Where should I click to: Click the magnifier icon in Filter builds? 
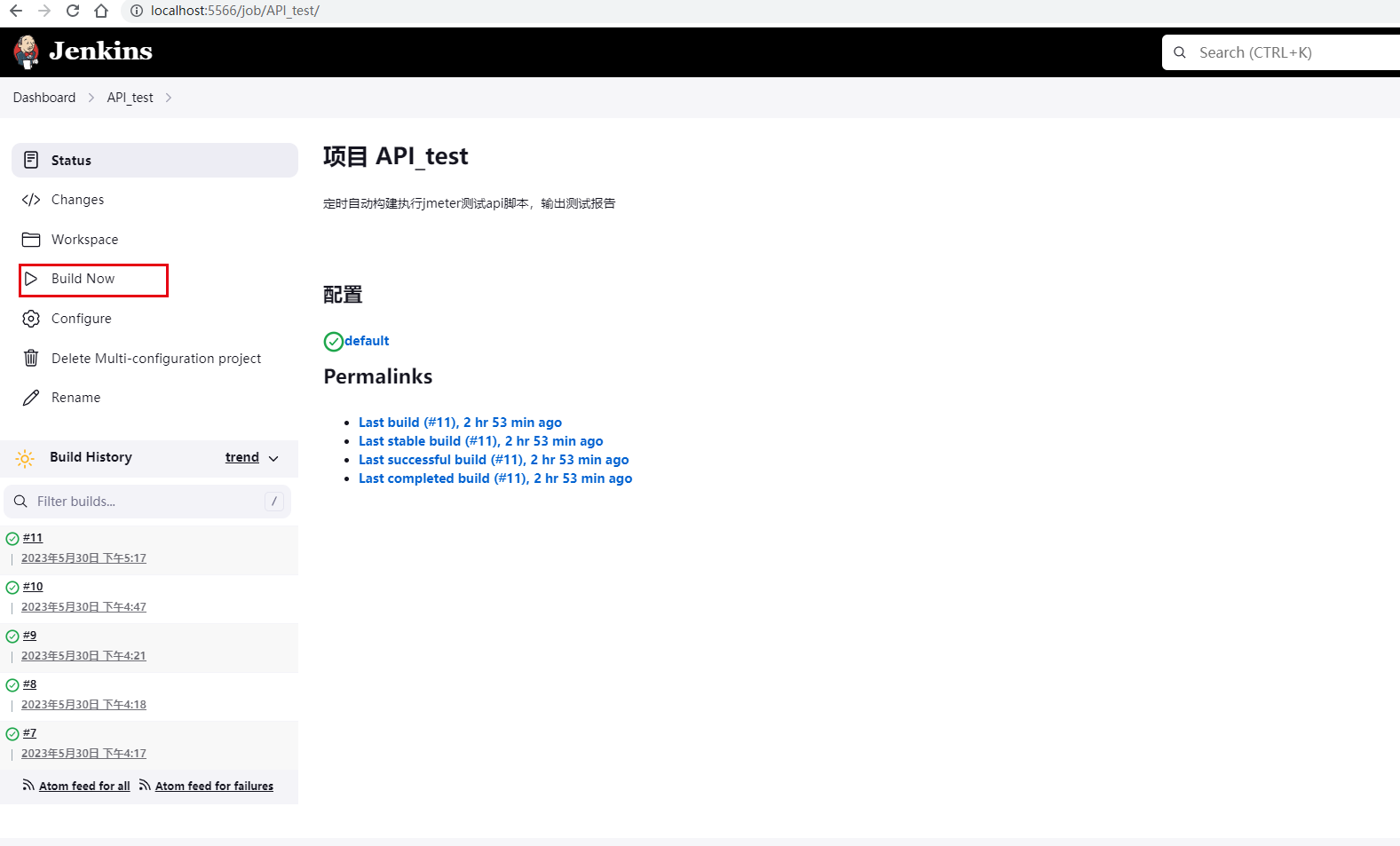pyautogui.click(x=20, y=502)
